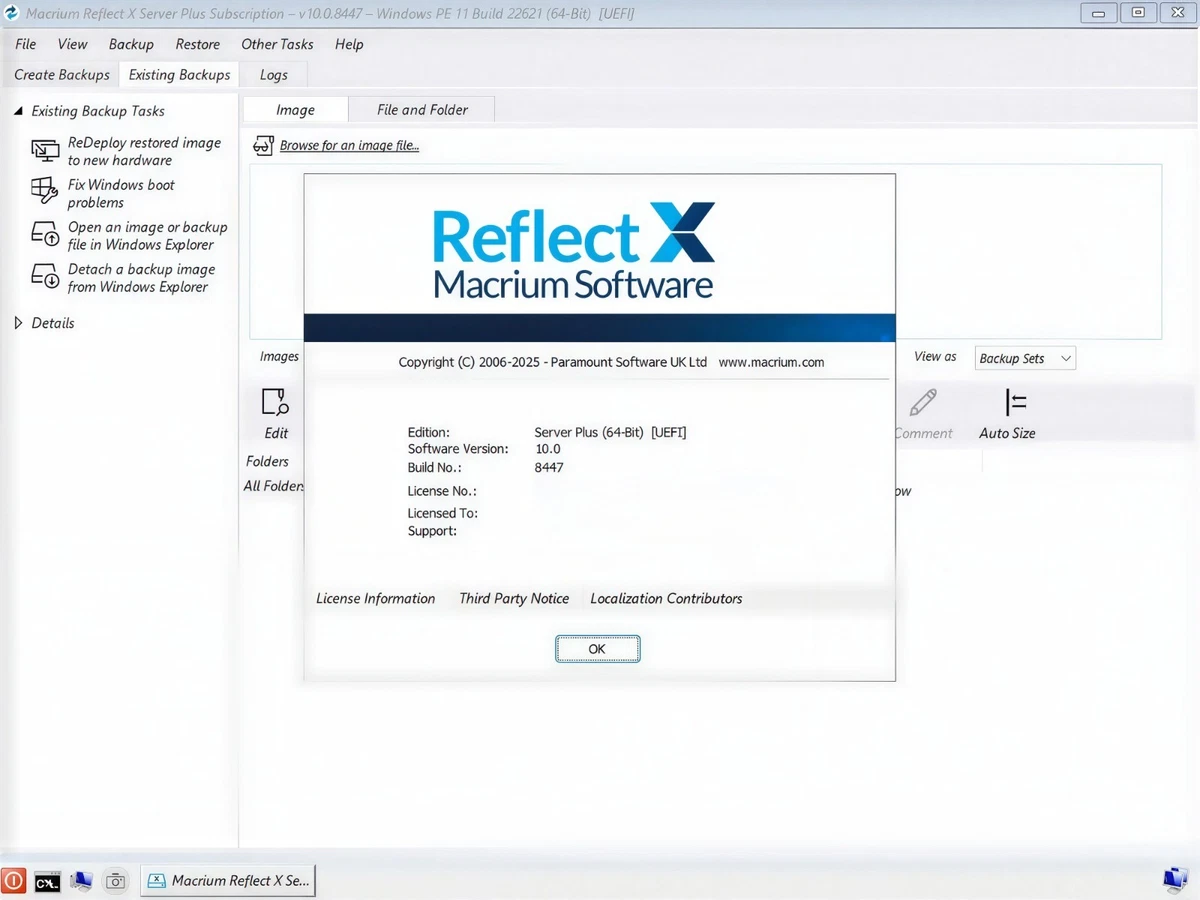This screenshot has width=1200, height=900.
Task: Click the camera screenshot taskbar icon
Action: 116,881
